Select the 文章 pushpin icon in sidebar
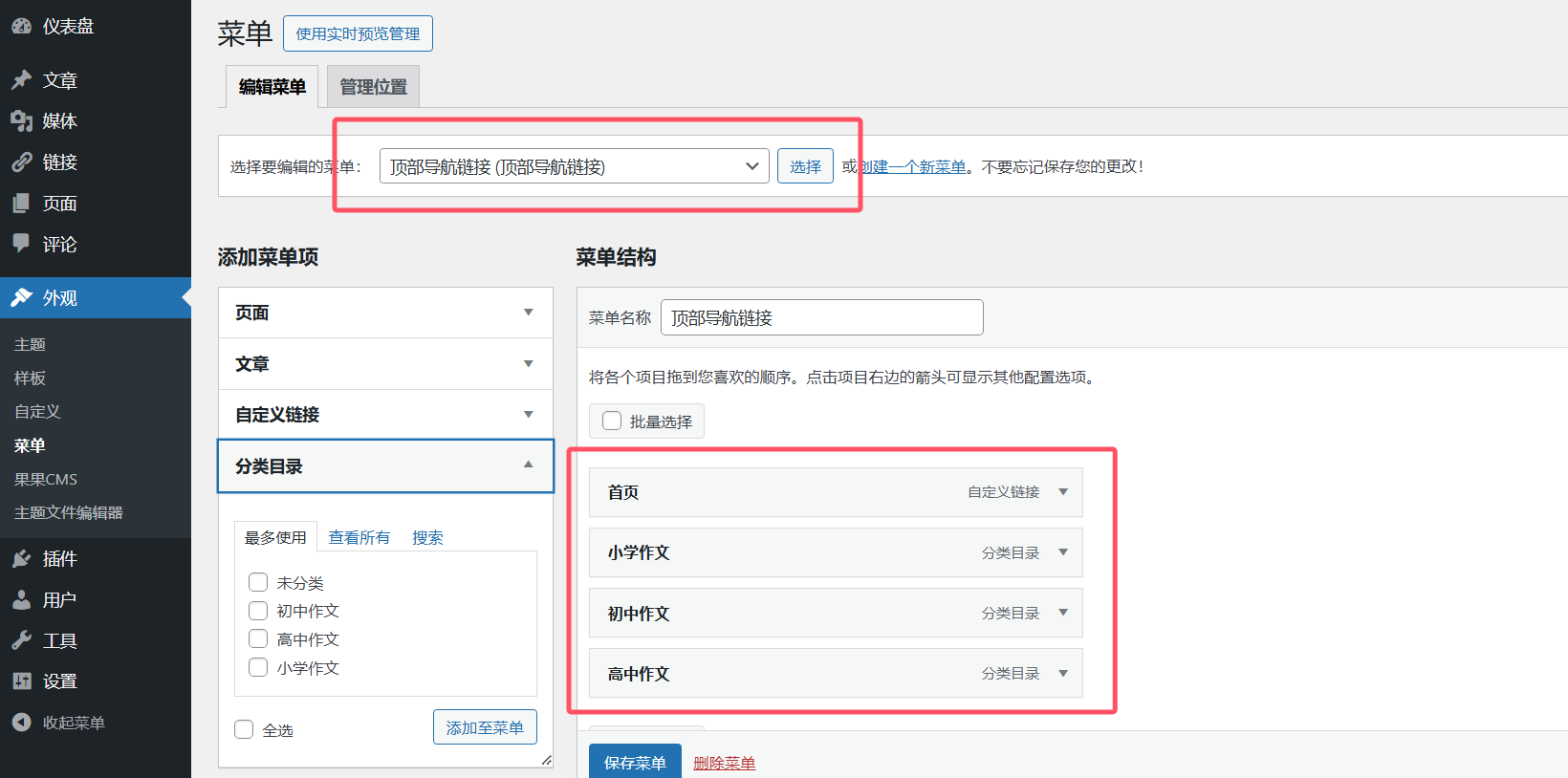 pyautogui.click(x=21, y=80)
